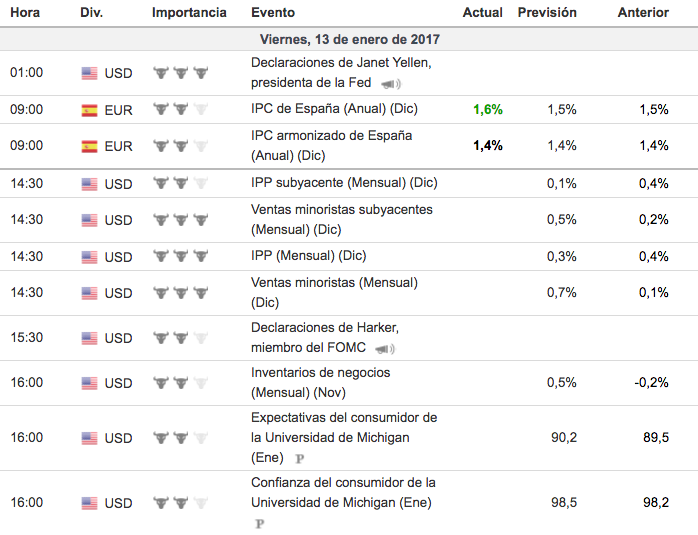
Task: Click preliminary P icon beside Expectativas del consumidor (Ene)
Action: [x=299, y=458]
